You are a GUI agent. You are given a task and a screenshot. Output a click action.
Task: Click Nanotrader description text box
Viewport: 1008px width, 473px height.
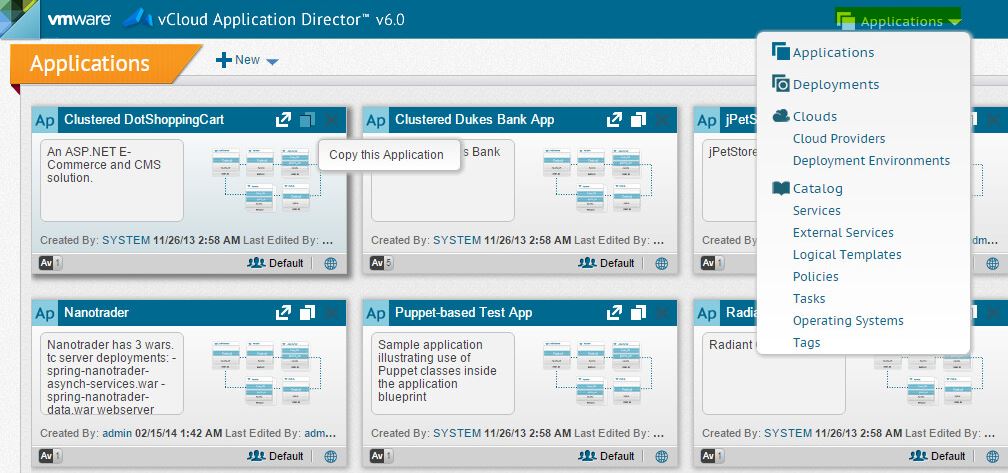tap(112, 373)
